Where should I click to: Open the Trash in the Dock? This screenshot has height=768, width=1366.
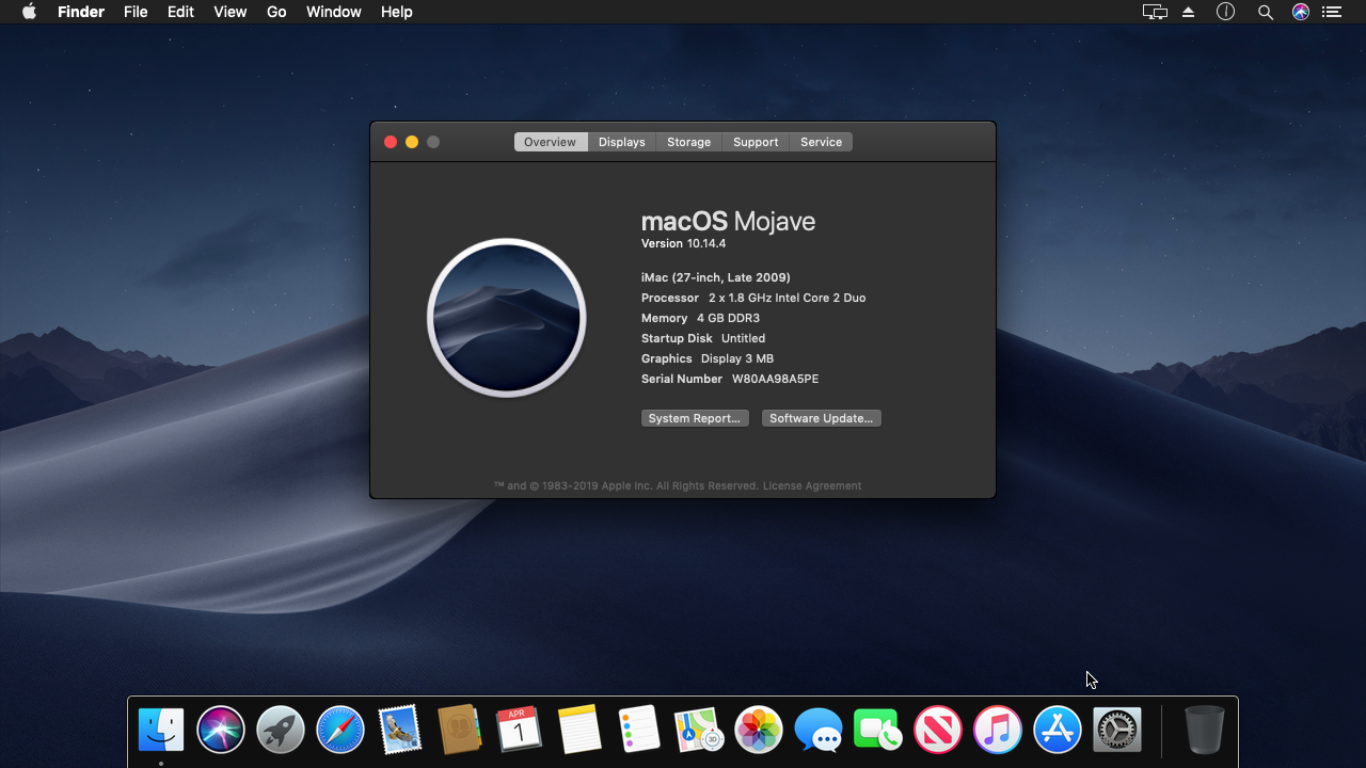tap(1204, 730)
